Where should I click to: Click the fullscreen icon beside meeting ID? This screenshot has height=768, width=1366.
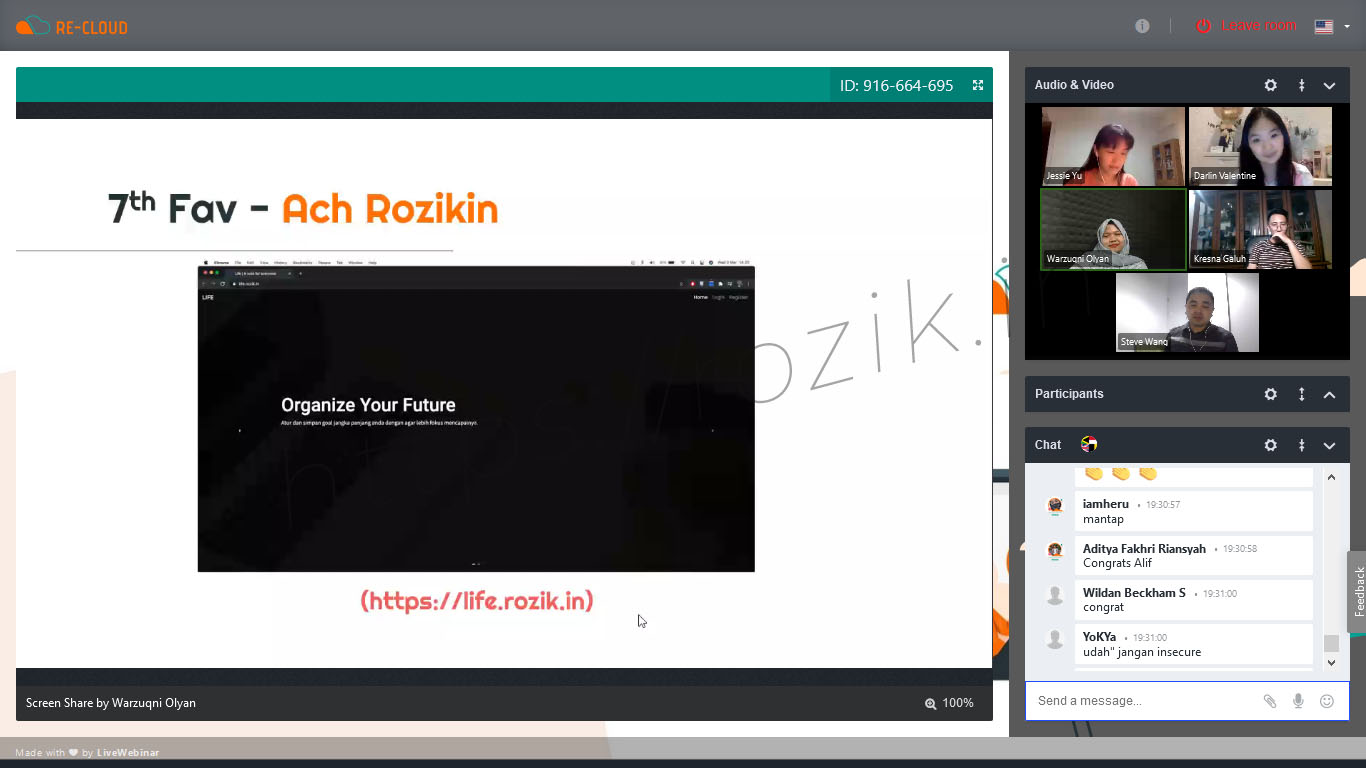tap(978, 86)
